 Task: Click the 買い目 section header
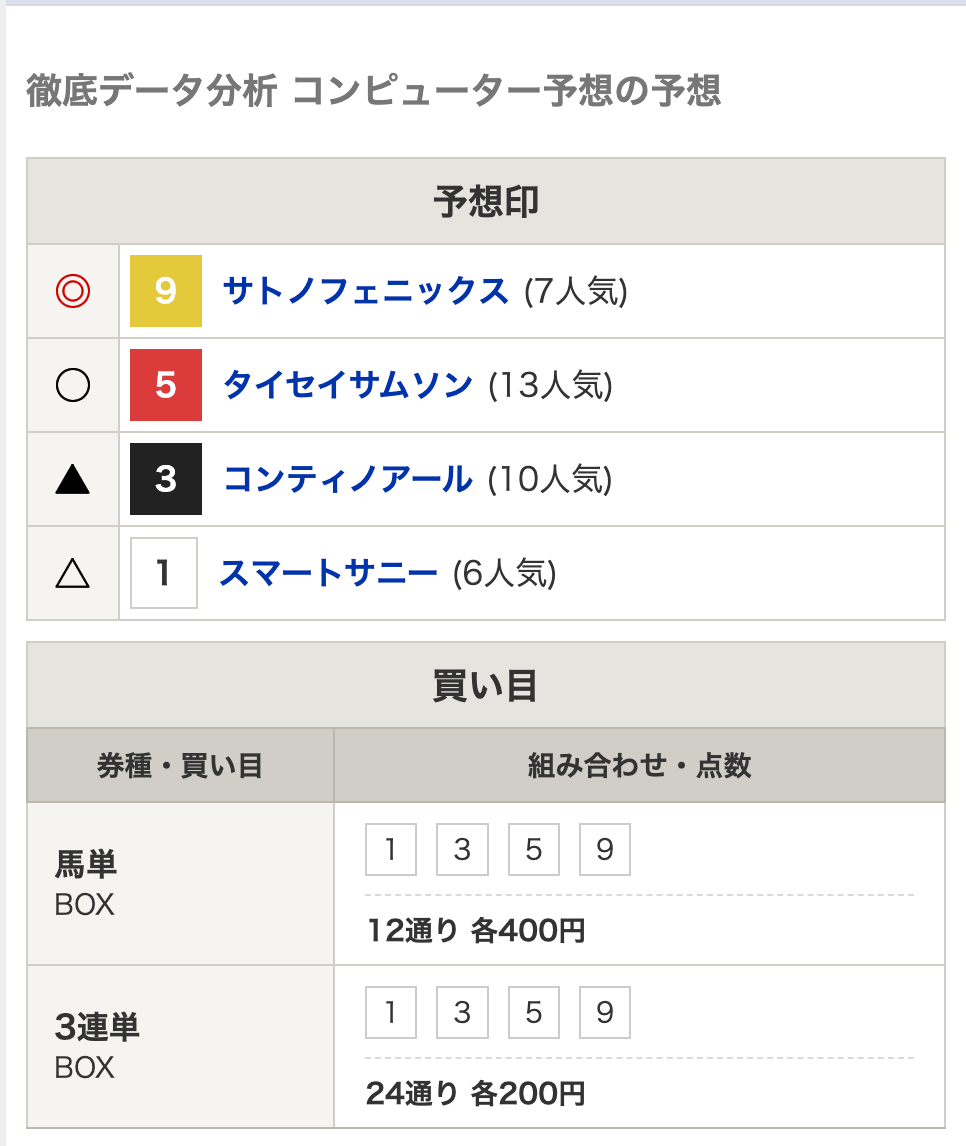point(486,686)
